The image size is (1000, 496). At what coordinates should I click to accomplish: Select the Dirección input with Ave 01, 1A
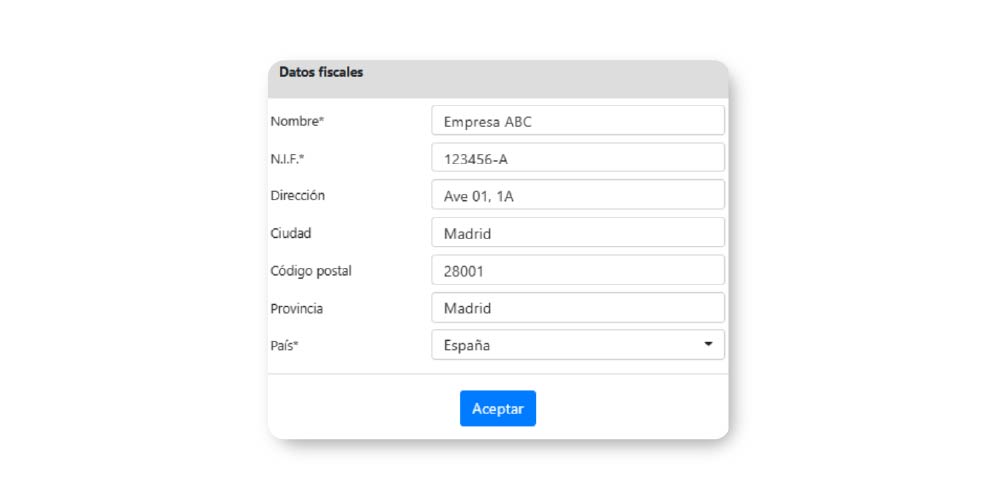point(577,196)
